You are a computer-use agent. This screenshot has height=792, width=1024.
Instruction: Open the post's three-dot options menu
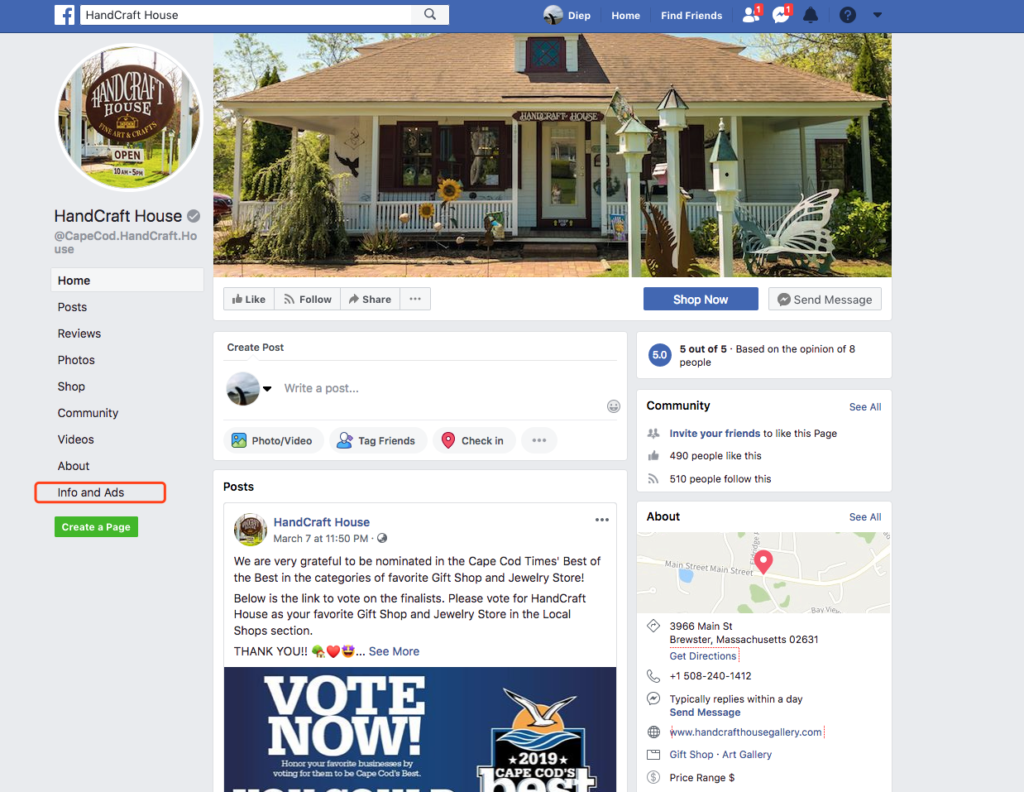601,520
